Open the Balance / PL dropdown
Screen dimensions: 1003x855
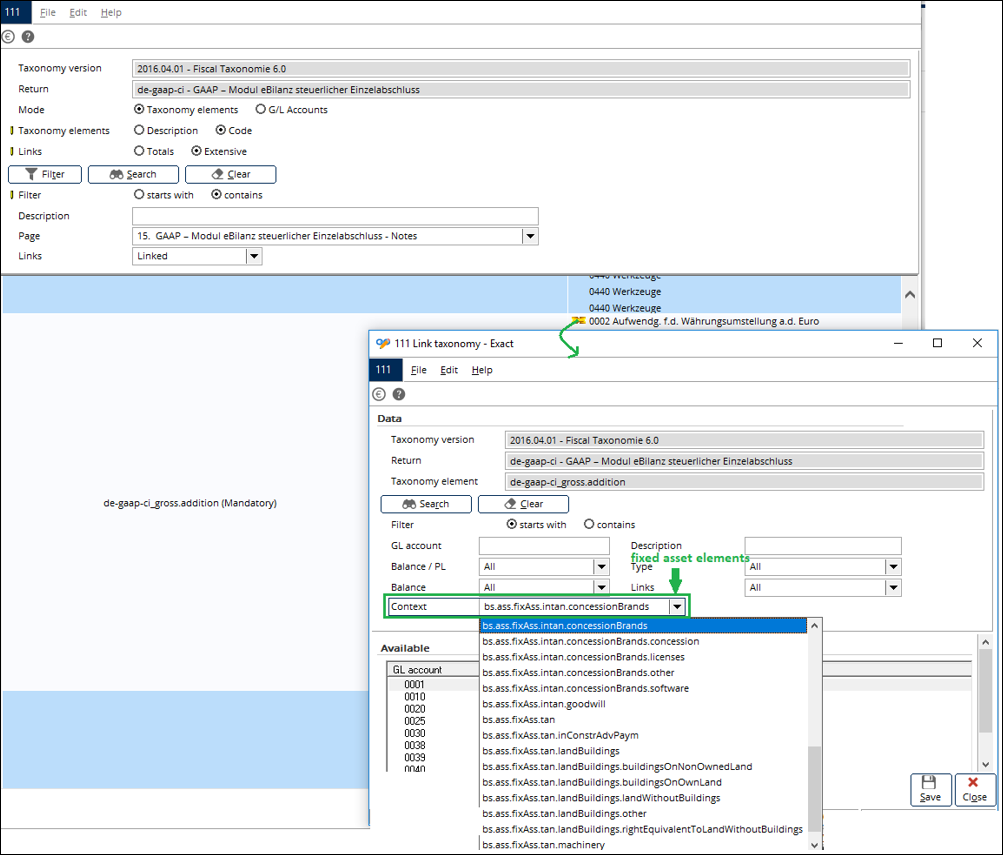[x=601, y=567]
